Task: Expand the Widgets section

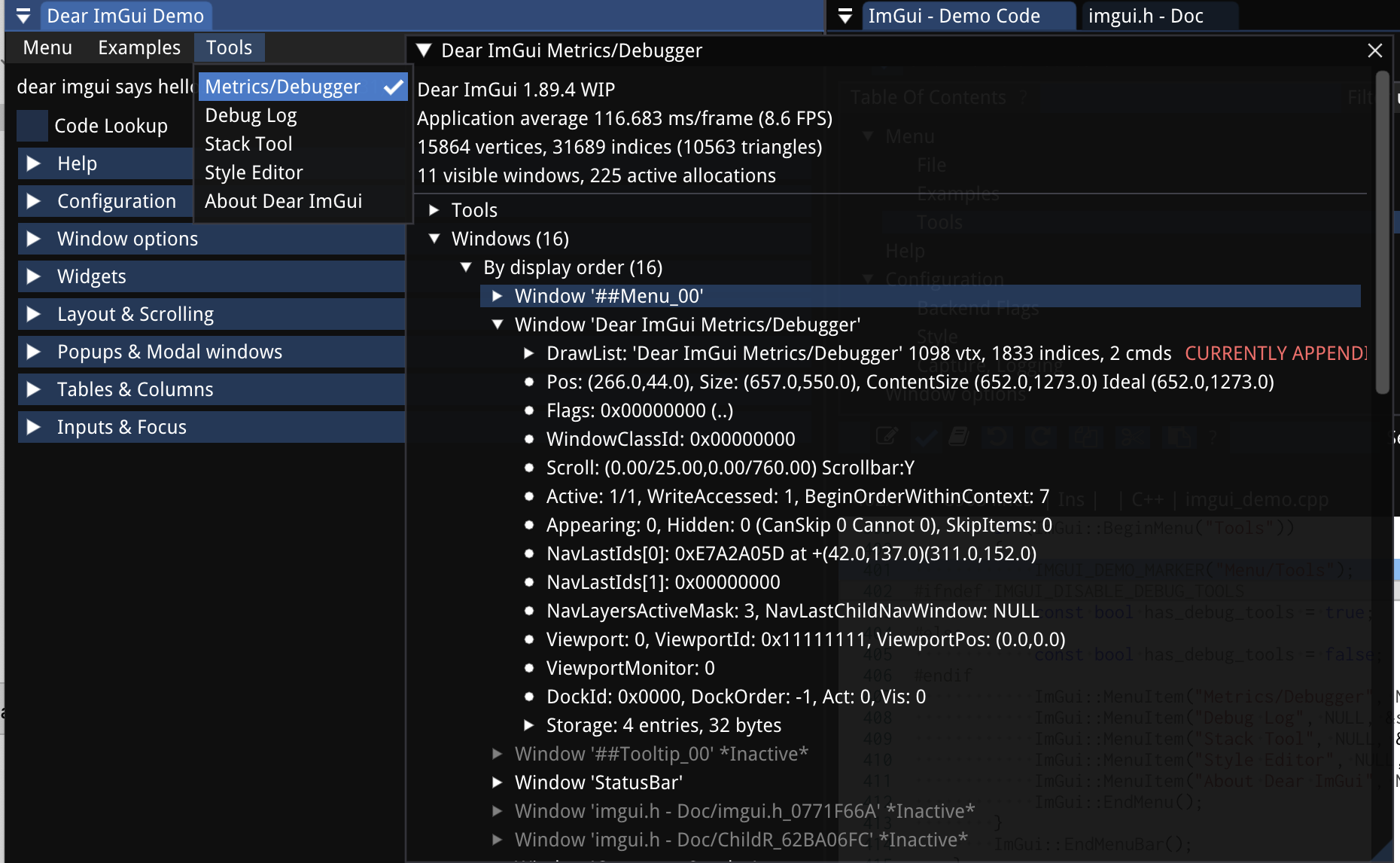Action: pos(212,276)
